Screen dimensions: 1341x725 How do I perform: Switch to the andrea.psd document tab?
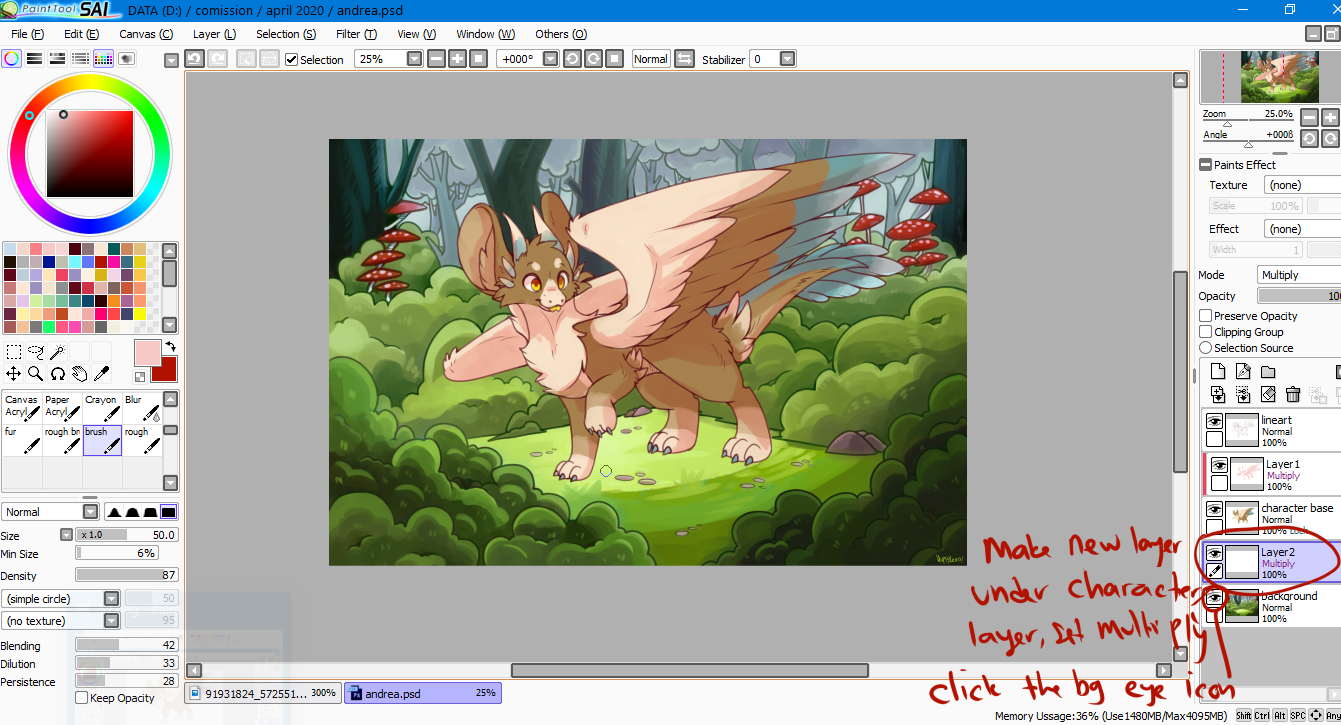point(423,693)
